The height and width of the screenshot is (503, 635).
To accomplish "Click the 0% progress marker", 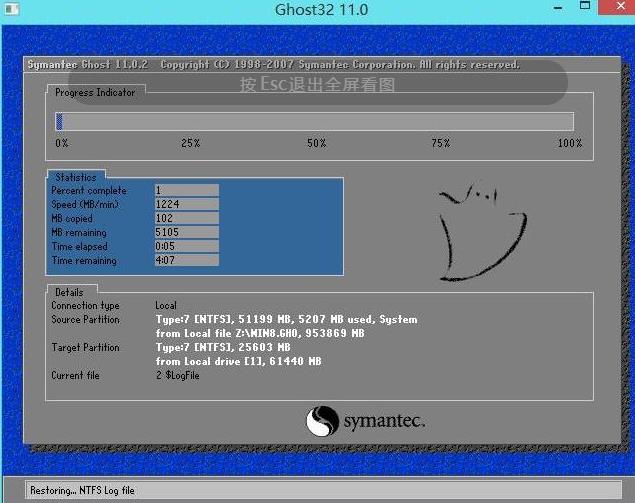I will point(62,143).
